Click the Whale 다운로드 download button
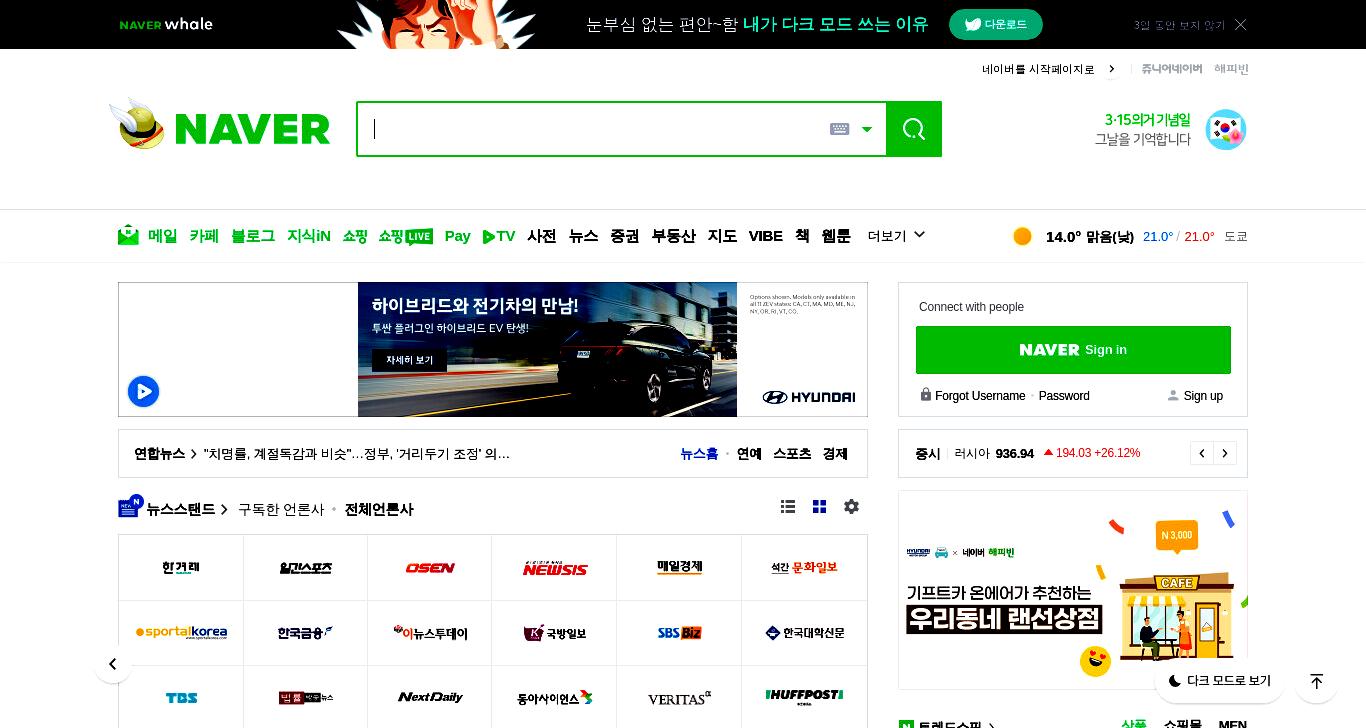 click(x=995, y=24)
